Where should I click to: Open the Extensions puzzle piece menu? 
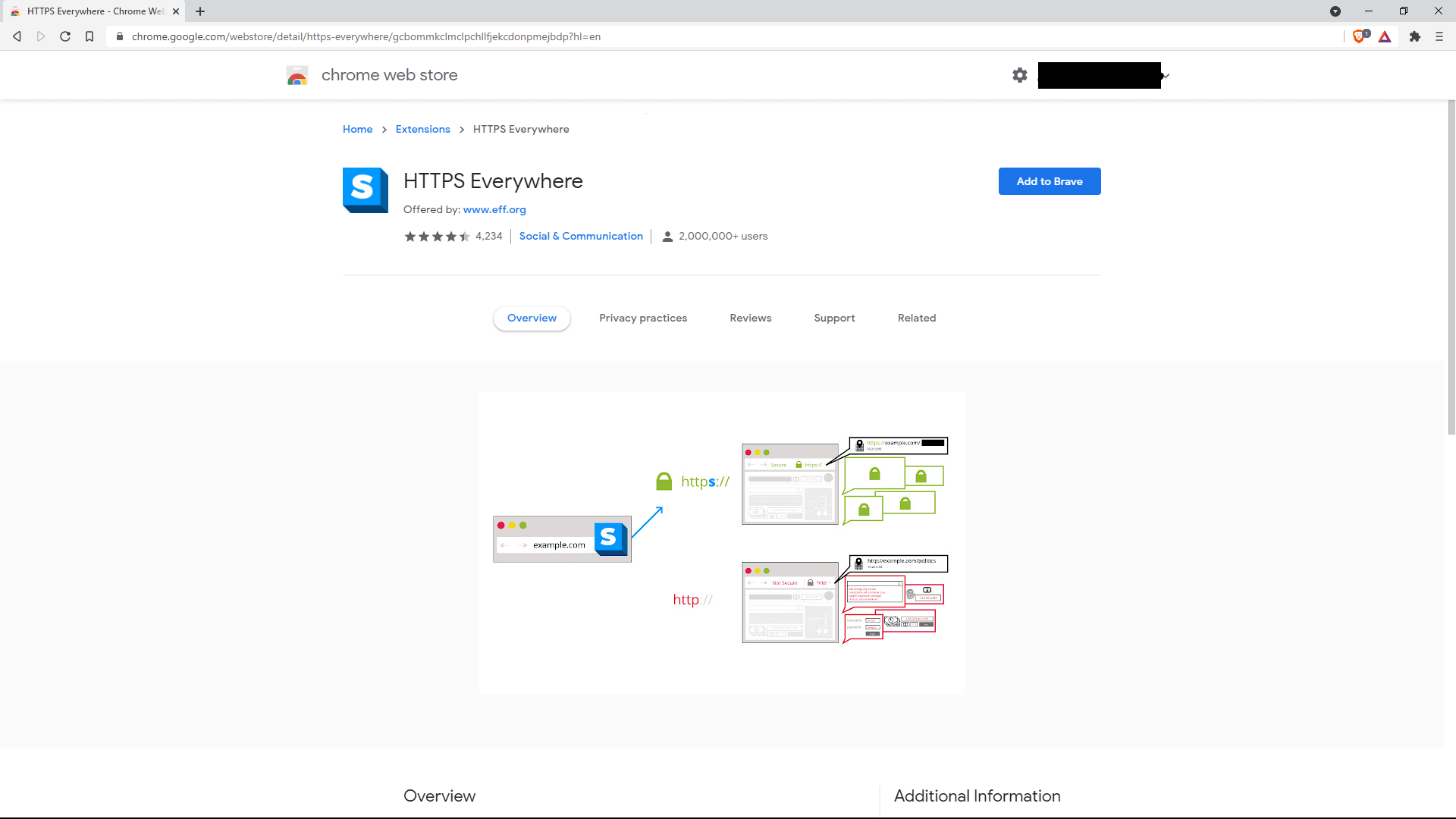click(x=1415, y=36)
